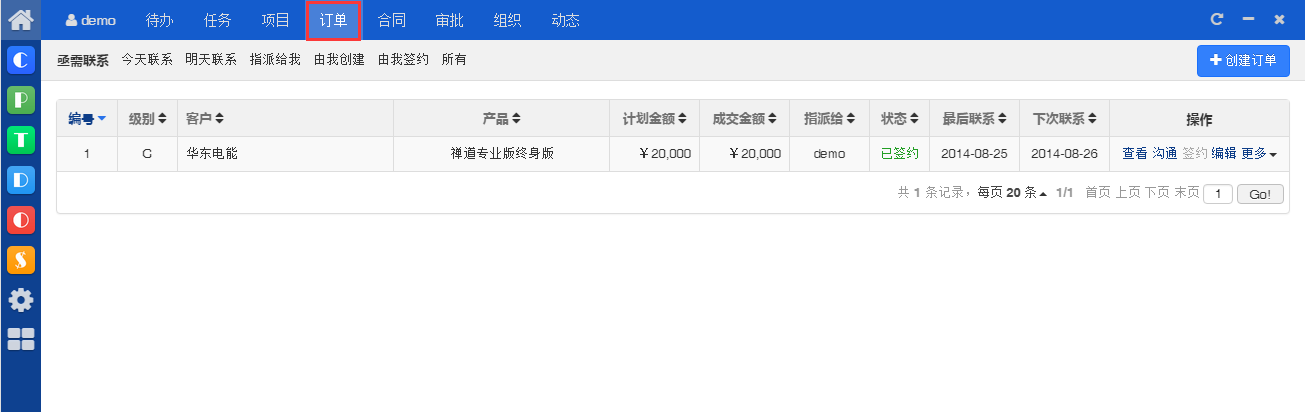Select the 订单 tab
Image resolution: width=1305 pixels, height=412 pixels.
(333, 20)
